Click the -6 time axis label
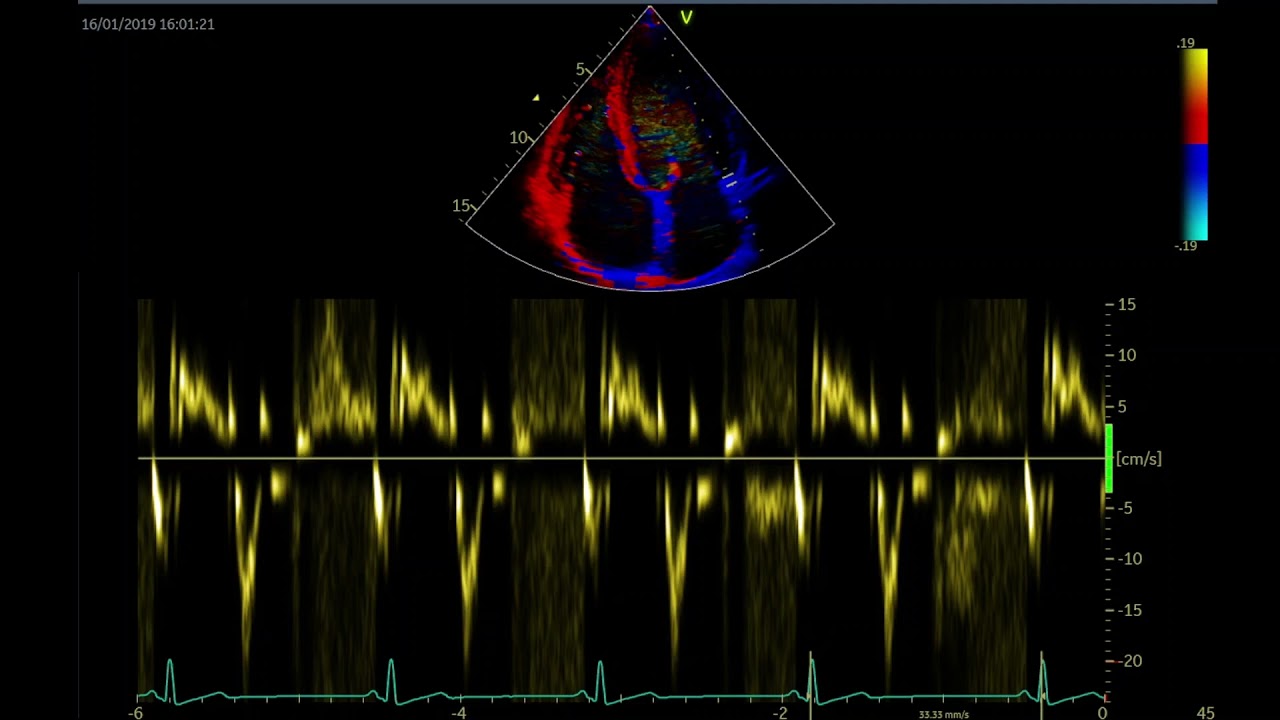This screenshot has height=720, width=1280. pyautogui.click(x=136, y=713)
